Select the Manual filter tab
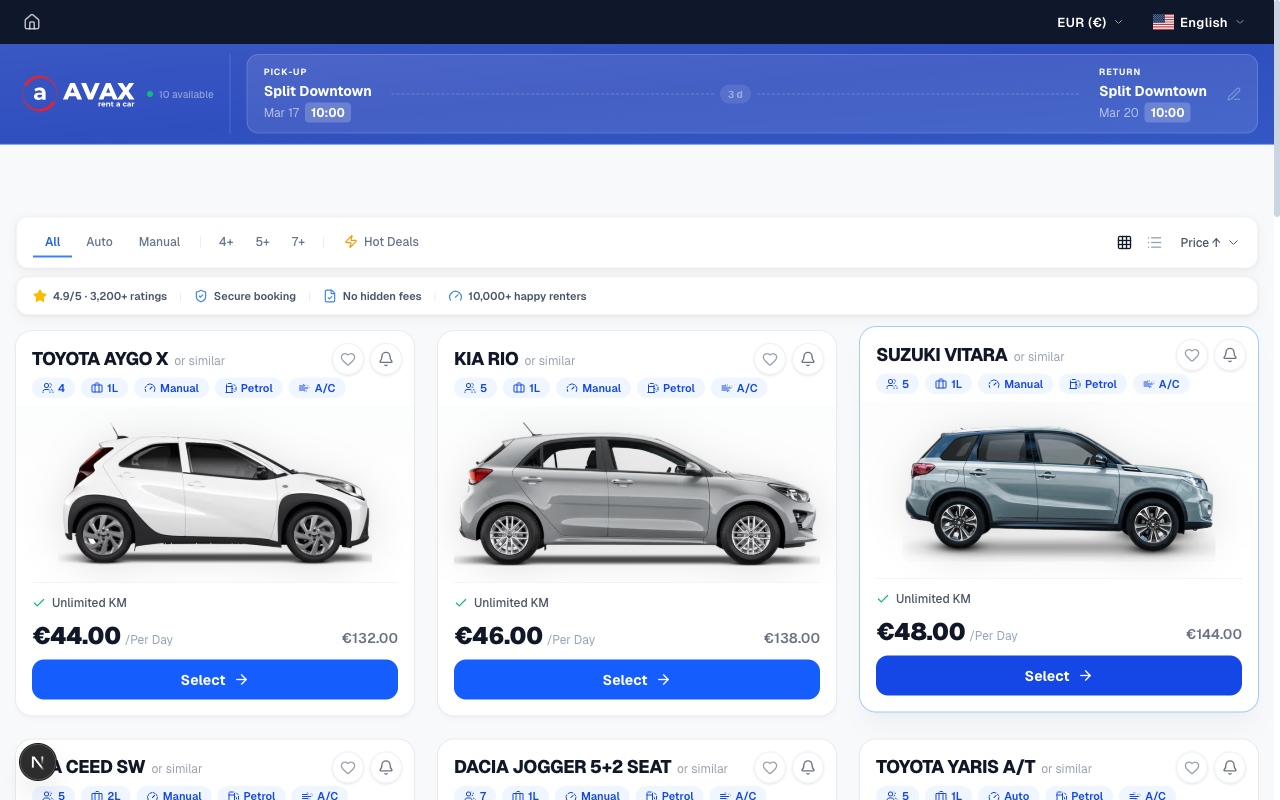 (x=159, y=242)
